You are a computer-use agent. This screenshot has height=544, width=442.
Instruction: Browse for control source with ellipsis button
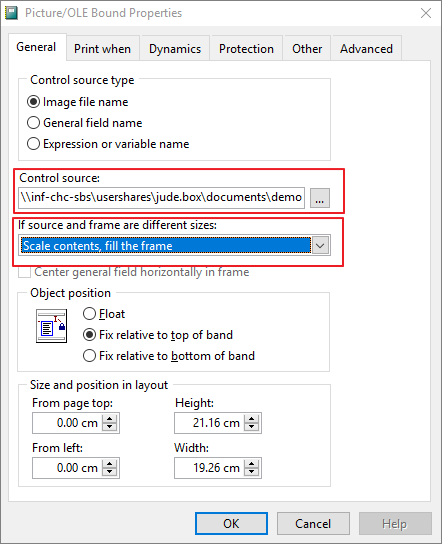click(320, 198)
